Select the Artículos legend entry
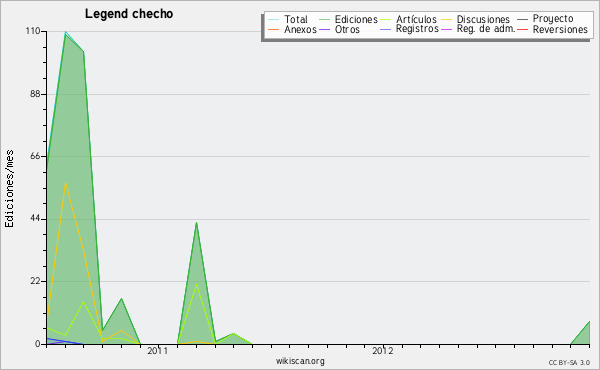The image size is (600, 370). pos(416,19)
